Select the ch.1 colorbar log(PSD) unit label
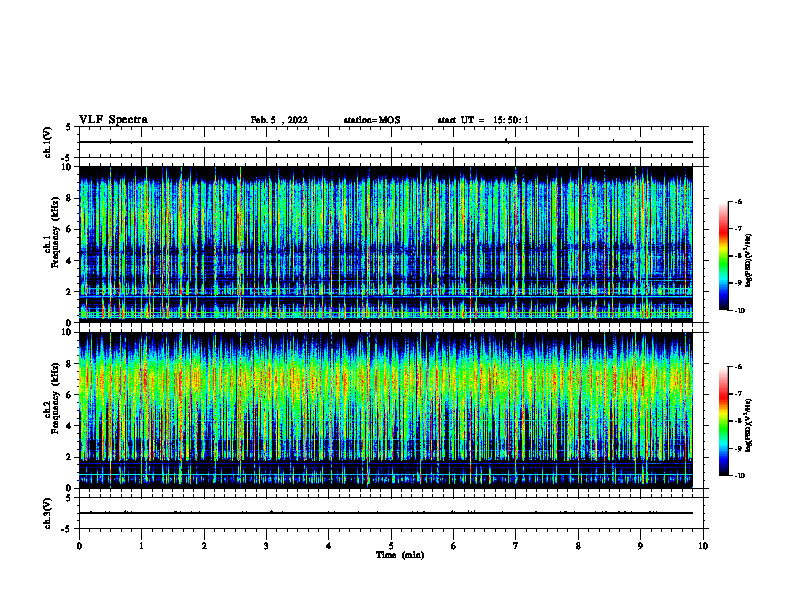 749,260
